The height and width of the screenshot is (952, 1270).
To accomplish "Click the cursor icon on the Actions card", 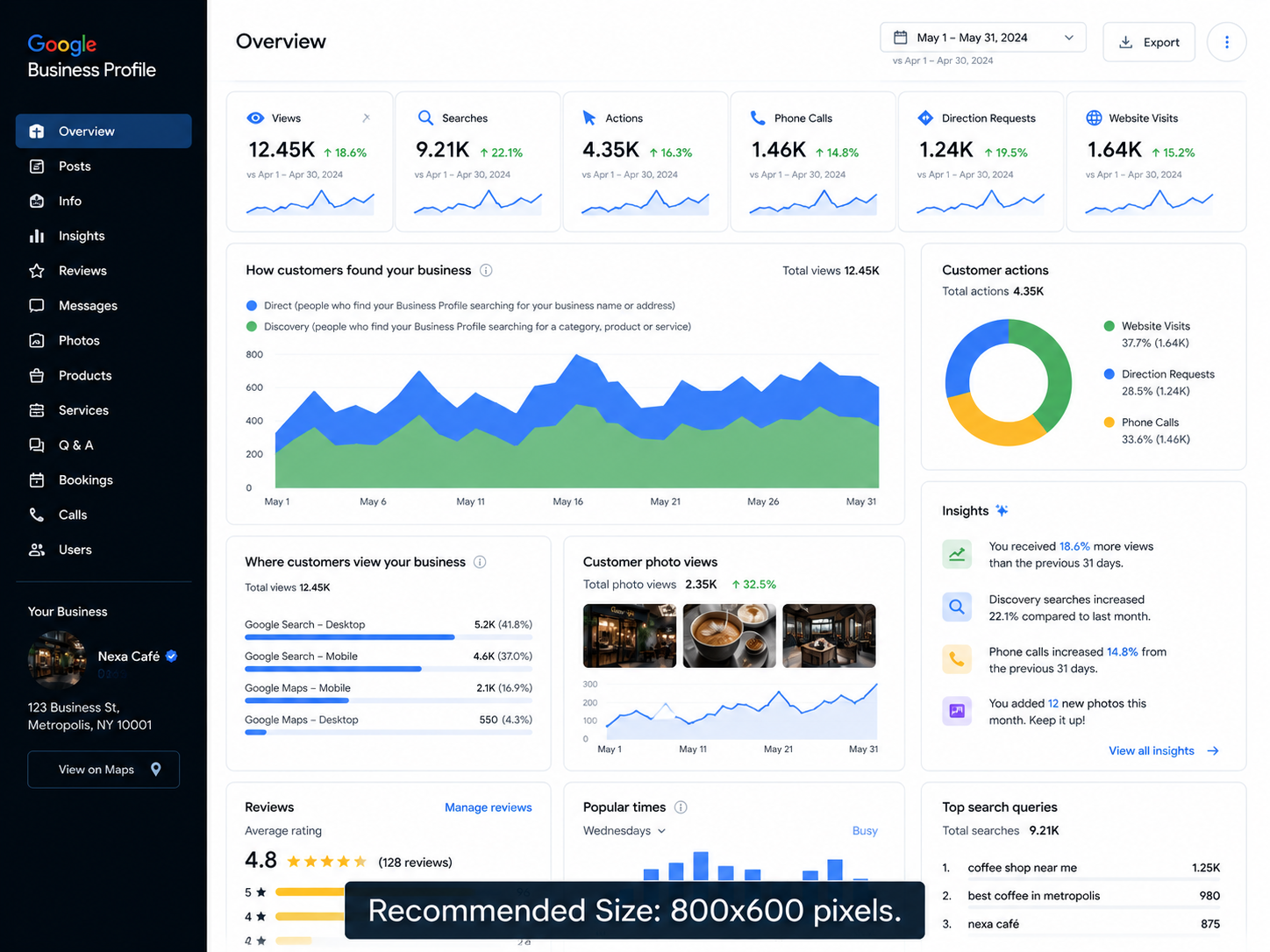I will click(x=589, y=117).
